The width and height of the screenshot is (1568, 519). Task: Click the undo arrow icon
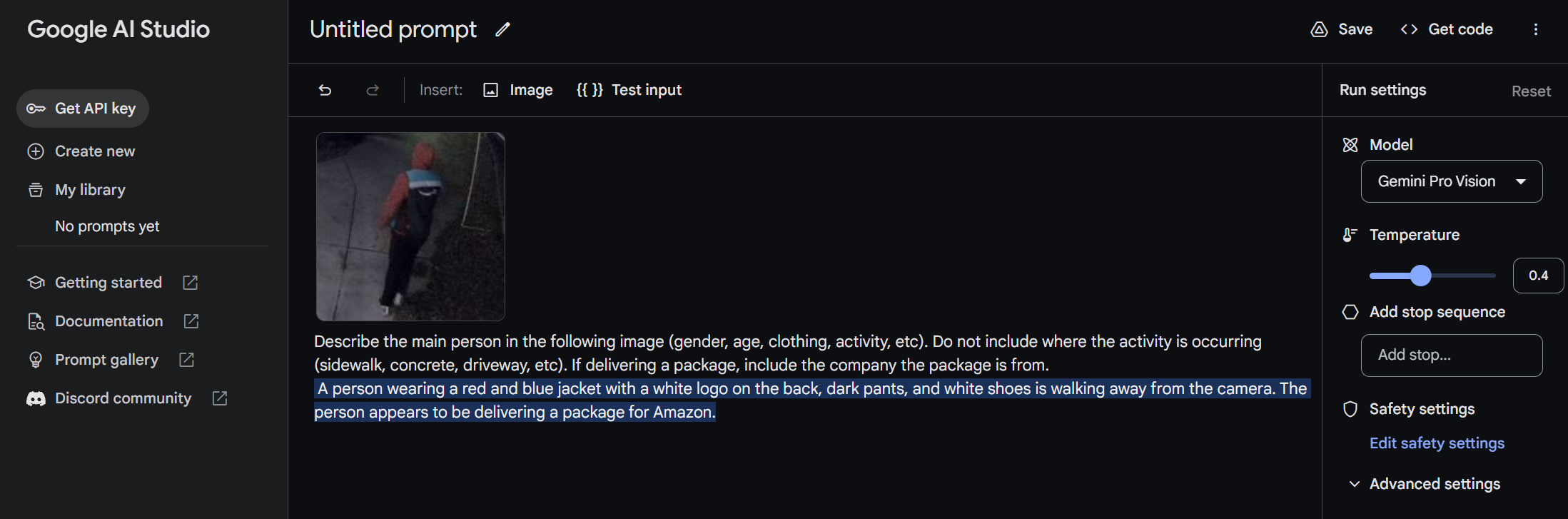[x=325, y=90]
